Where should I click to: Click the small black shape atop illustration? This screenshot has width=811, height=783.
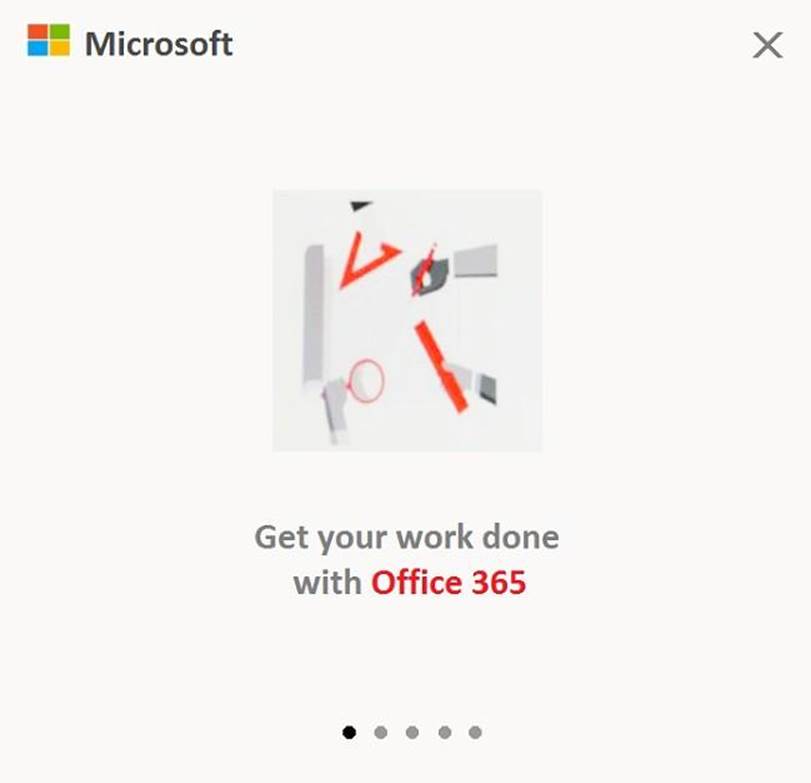(x=361, y=206)
